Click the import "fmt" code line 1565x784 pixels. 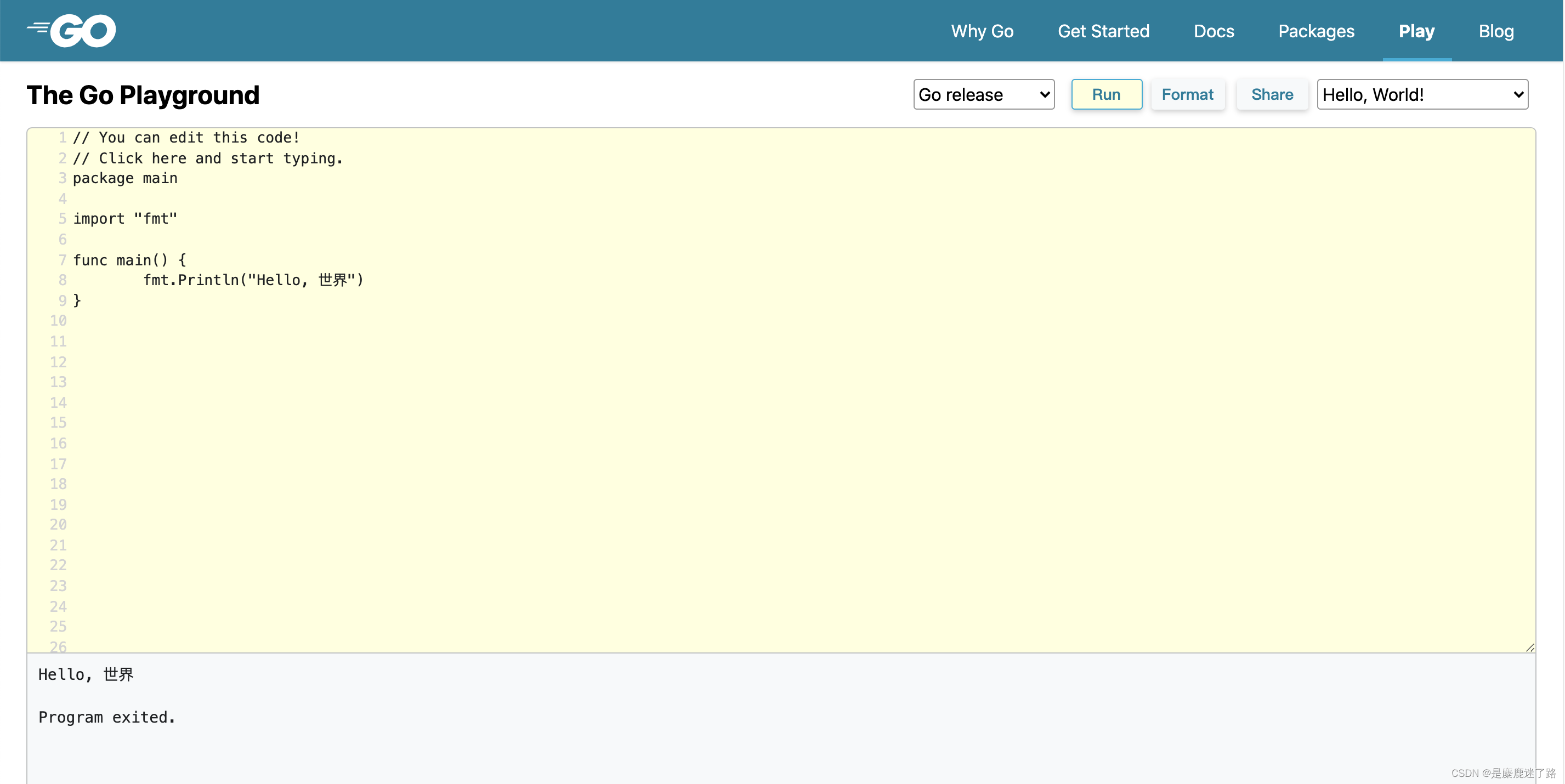[x=125, y=219]
